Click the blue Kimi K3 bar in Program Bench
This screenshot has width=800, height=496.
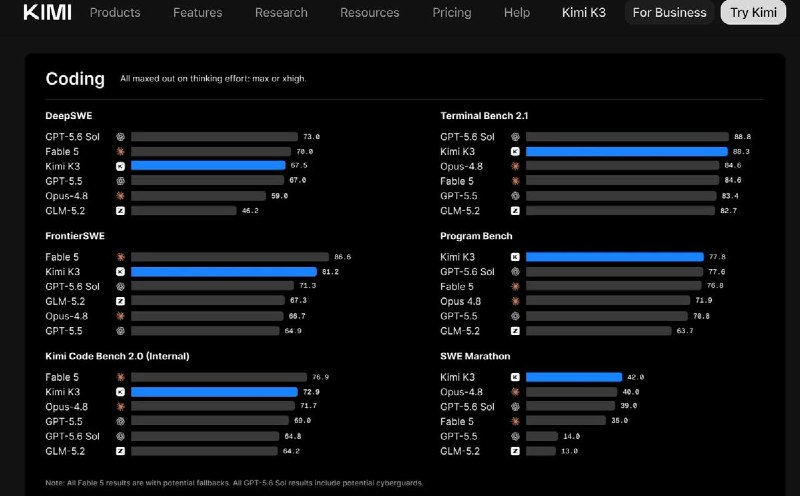615,257
